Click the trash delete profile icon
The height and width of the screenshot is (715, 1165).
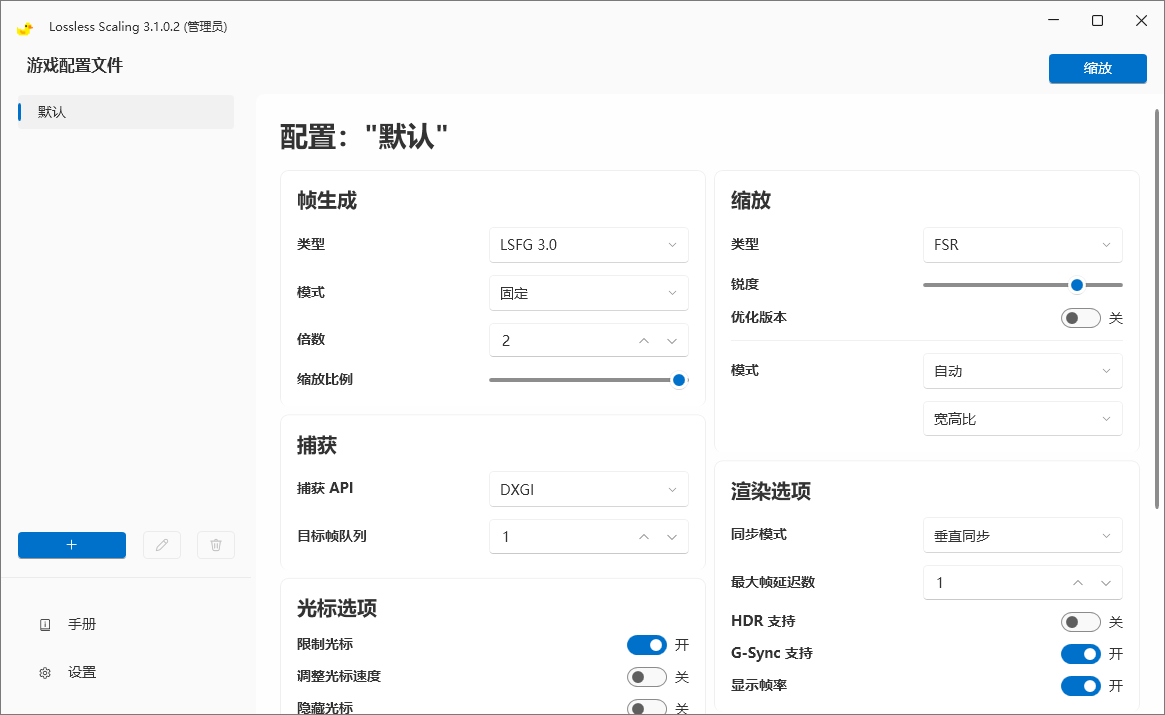point(216,545)
